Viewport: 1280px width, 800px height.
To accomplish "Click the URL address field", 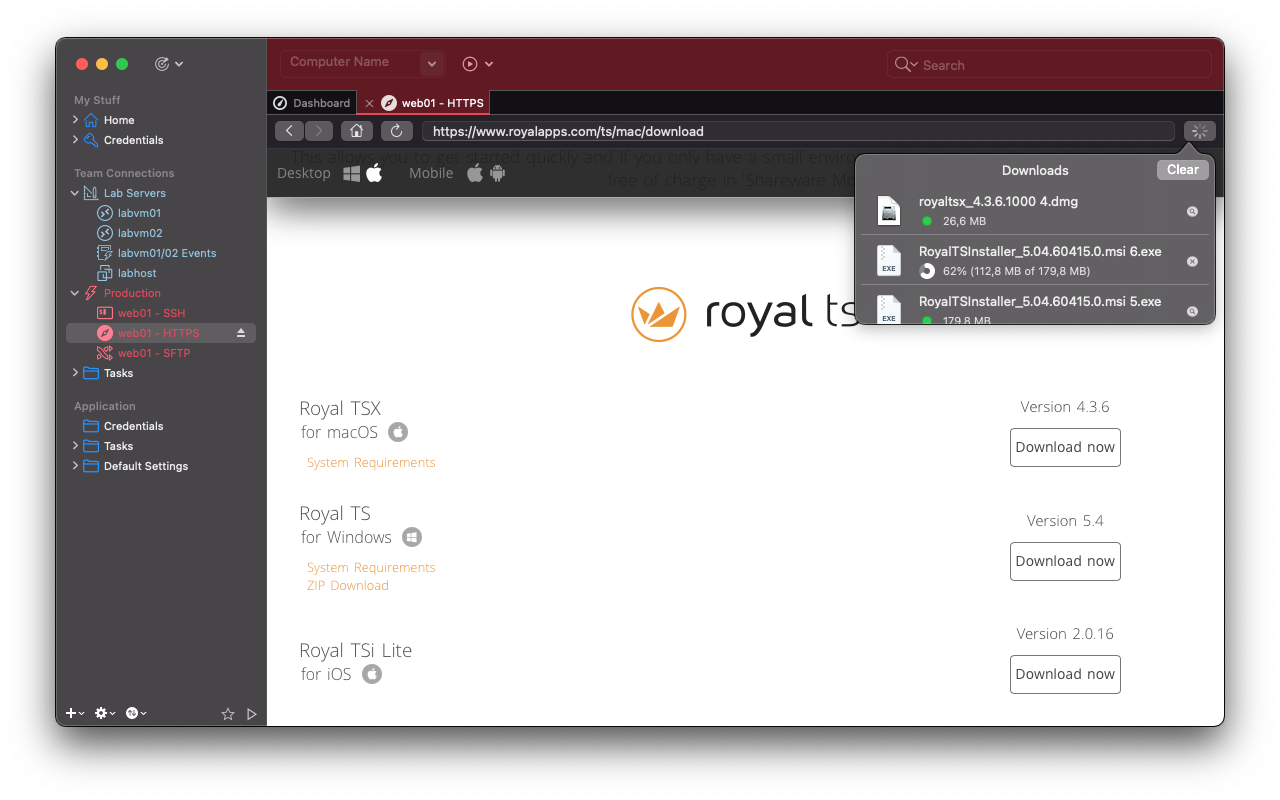I will pos(797,131).
